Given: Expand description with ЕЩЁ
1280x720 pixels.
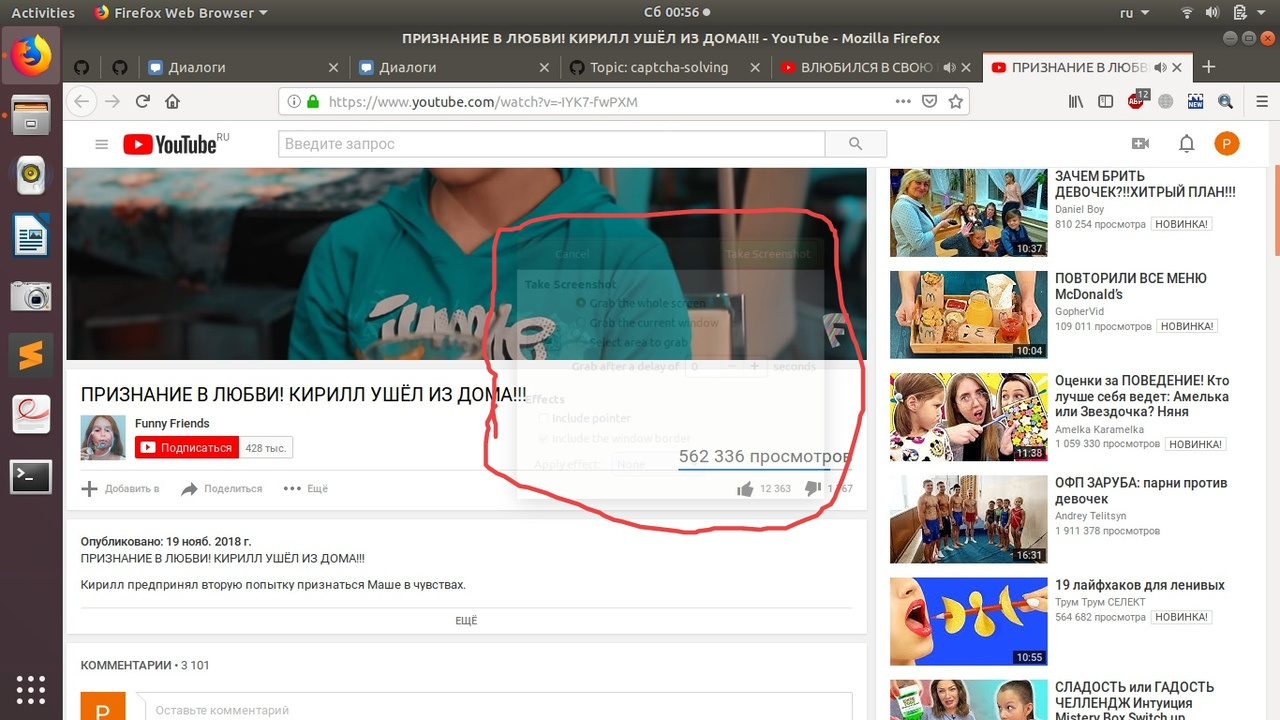Looking at the screenshot, I should [466, 621].
